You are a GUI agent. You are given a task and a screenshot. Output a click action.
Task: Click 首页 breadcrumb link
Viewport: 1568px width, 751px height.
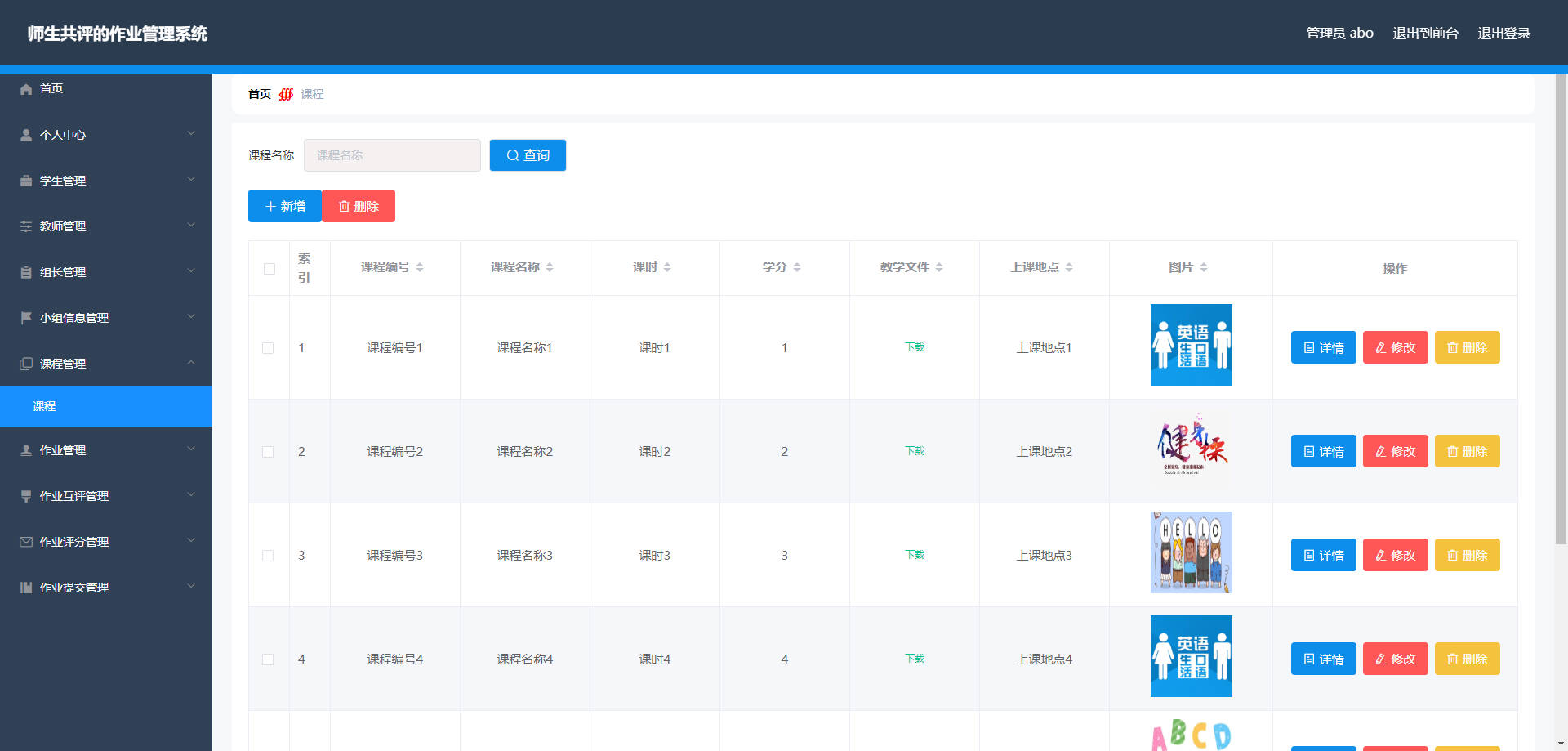(x=260, y=94)
